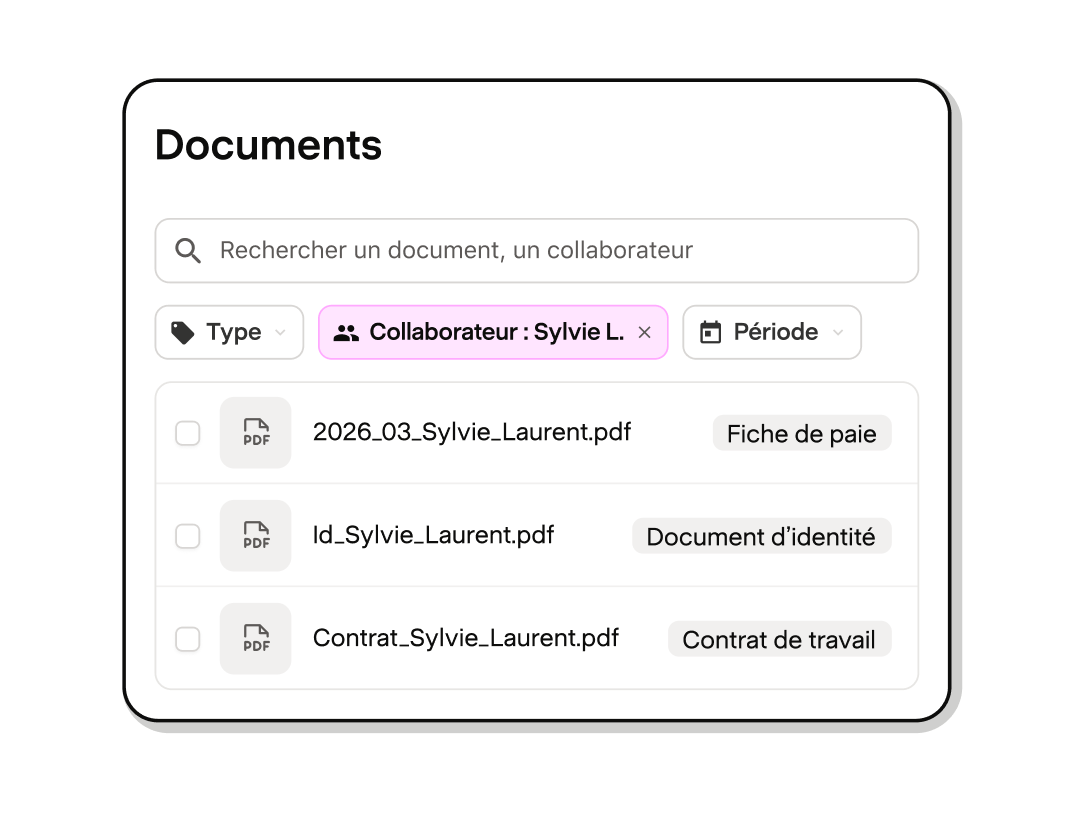
Task: Check the box for 2026_03_Sylvie_Laurent.pdf
Action: (x=188, y=433)
